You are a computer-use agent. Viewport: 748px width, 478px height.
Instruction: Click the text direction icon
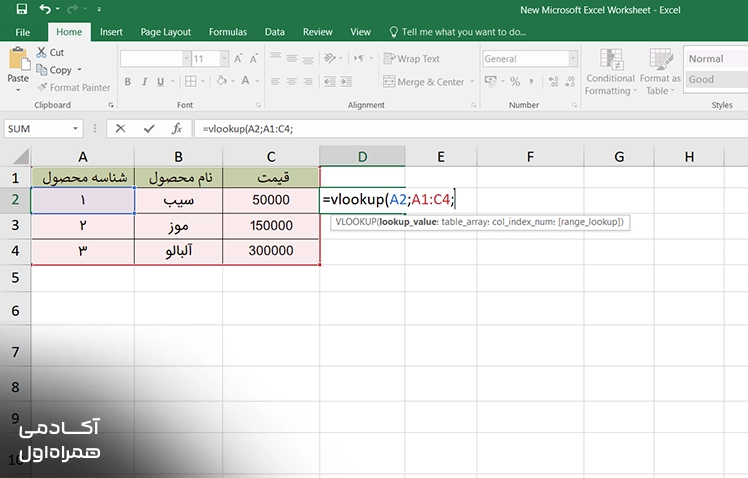(x=359, y=58)
